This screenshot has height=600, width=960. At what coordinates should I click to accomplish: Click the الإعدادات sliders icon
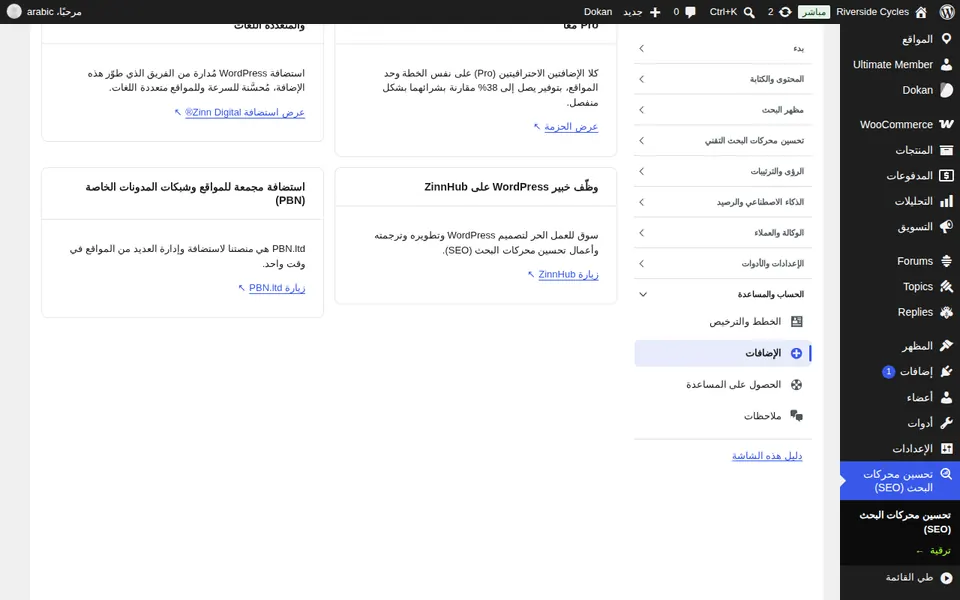pyautogui.click(x=947, y=449)
